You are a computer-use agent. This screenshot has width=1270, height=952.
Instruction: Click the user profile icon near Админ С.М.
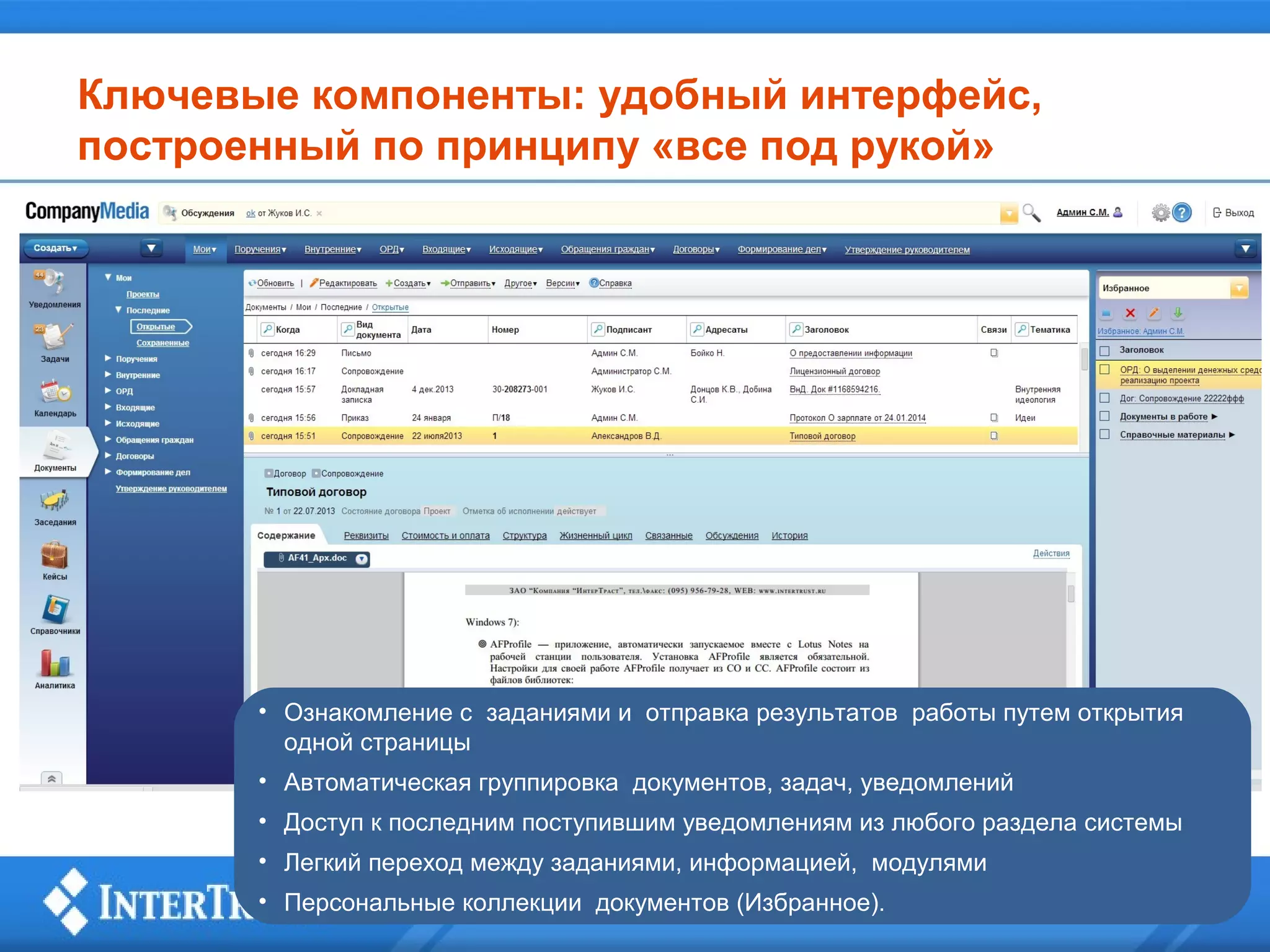tap(1118, 212)
